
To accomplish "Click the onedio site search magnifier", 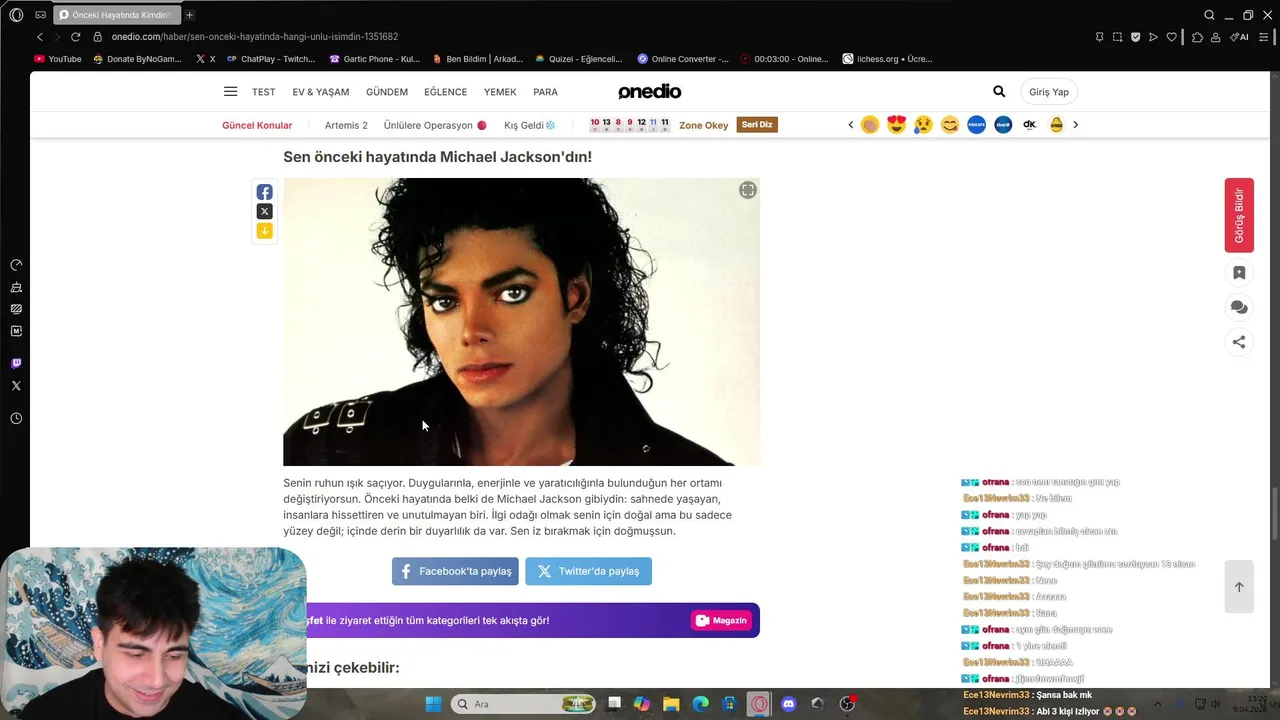I will point(999,91).
